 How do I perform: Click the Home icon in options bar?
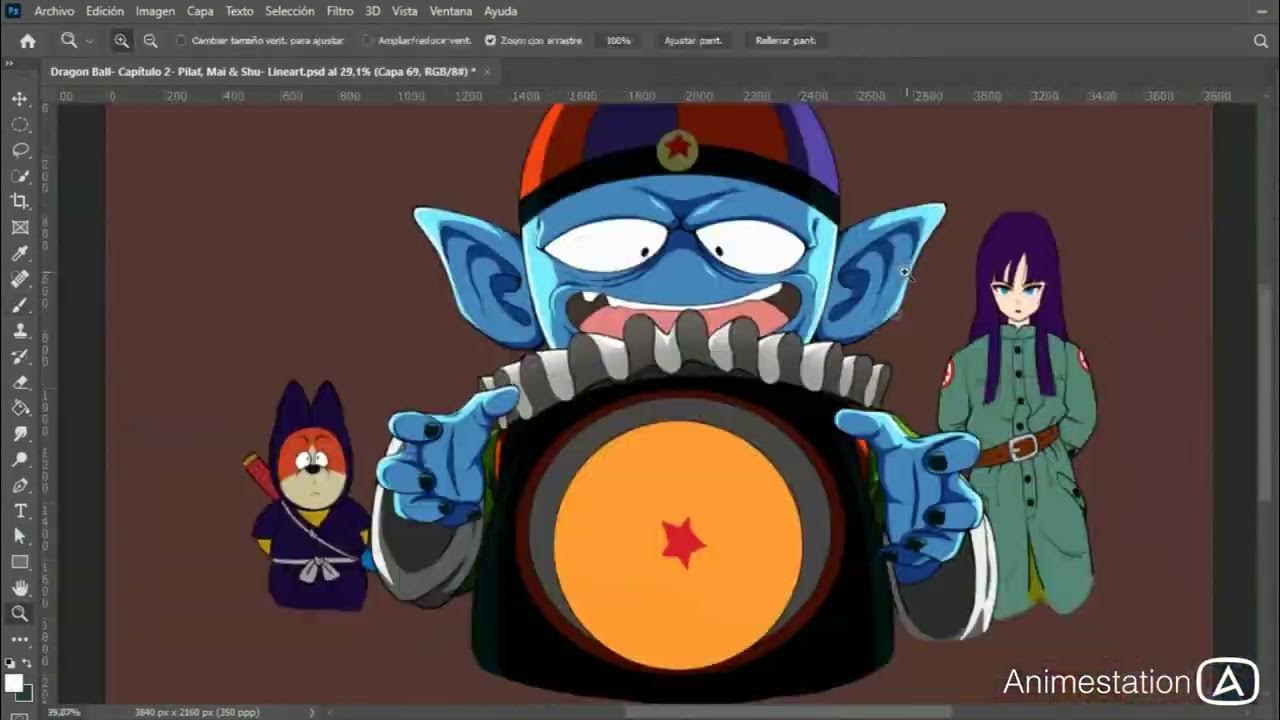[28, 41]
